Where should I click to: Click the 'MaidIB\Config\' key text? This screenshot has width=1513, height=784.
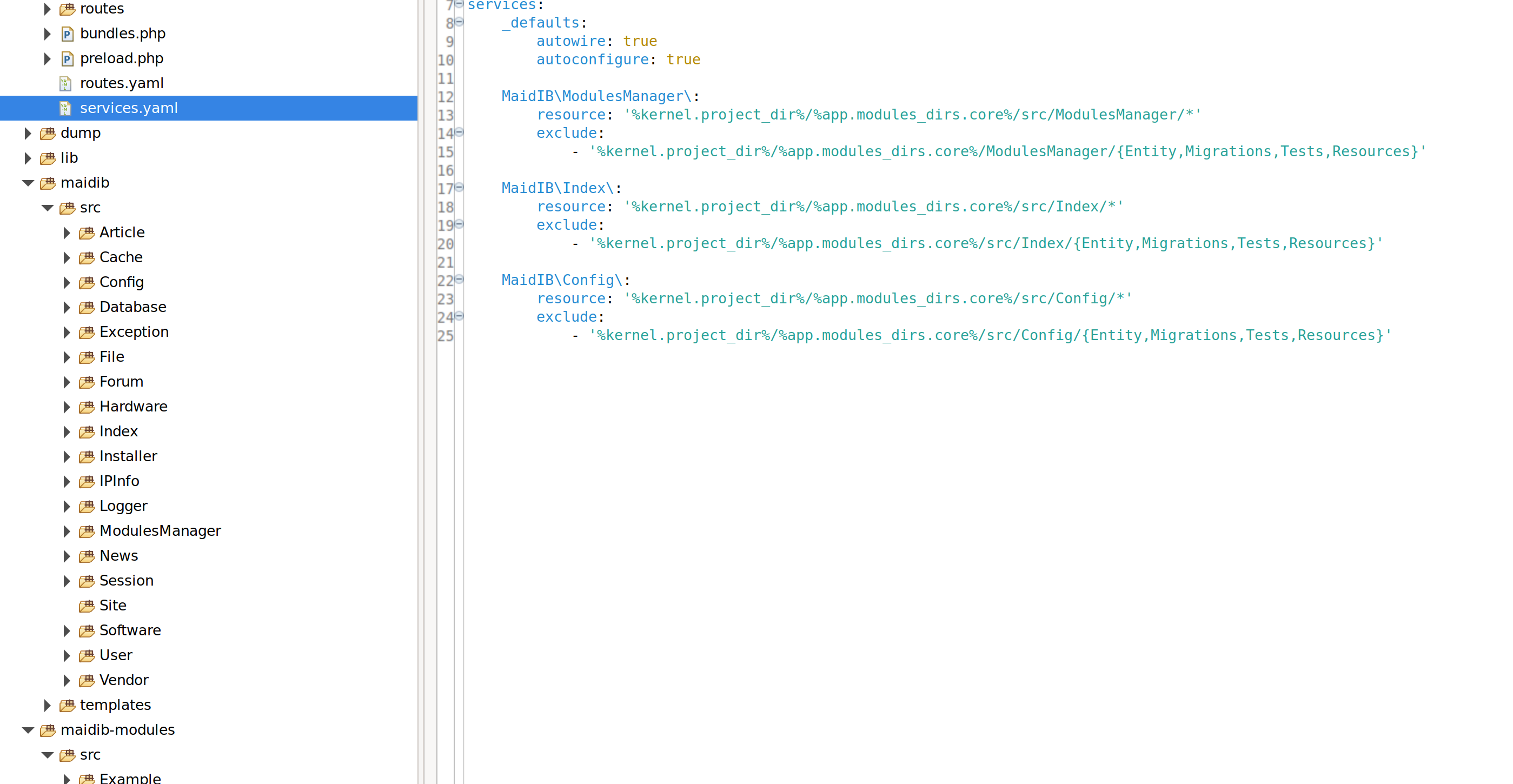tap(562, 280)
